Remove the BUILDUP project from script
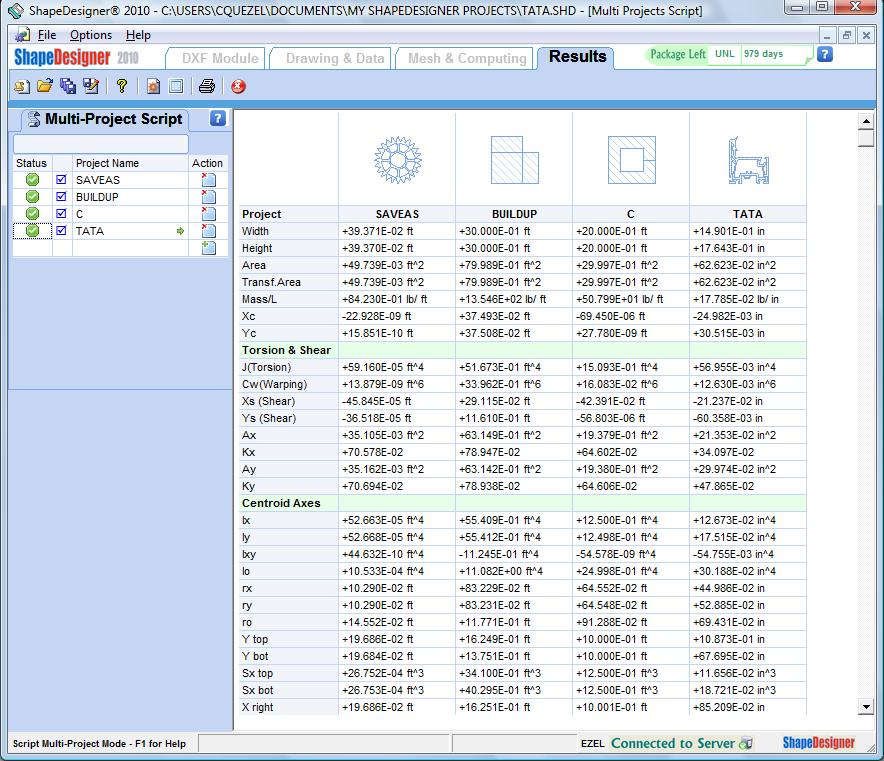Image resolution: width=884 pixels, height=761 pixels. [208, 197]
